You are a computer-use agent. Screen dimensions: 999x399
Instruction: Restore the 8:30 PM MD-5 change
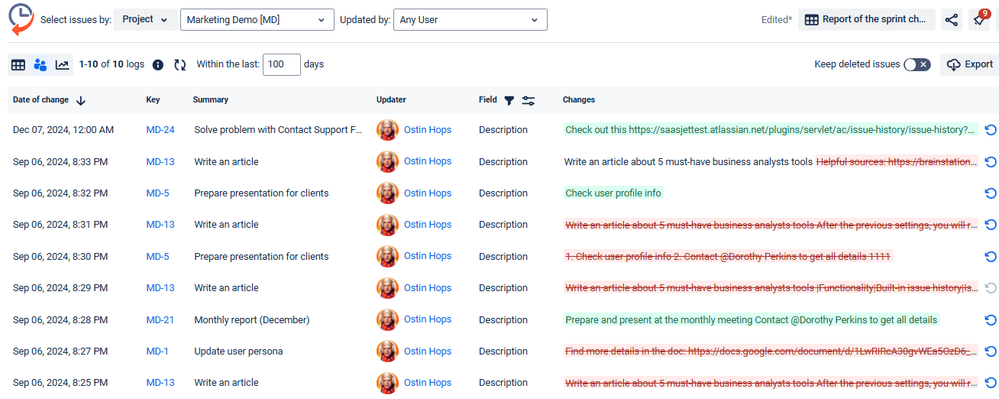point(990,256)
